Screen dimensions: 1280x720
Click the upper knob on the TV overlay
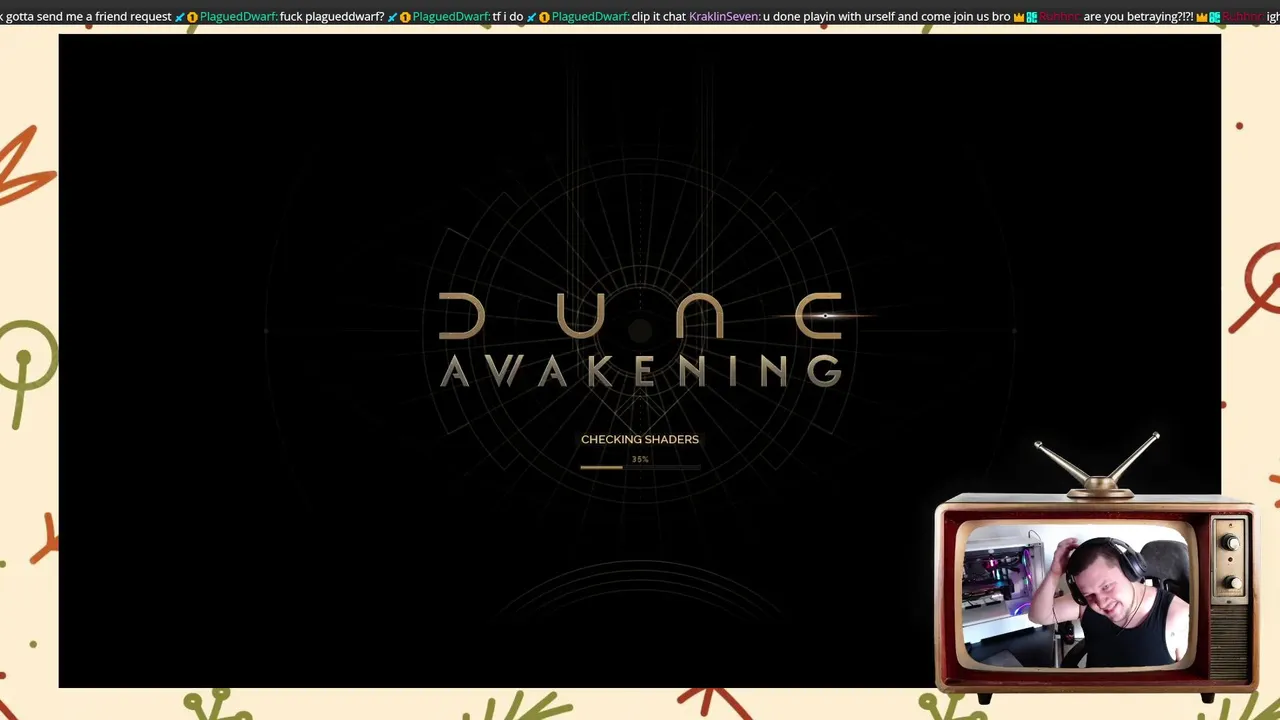coord(1231,543)
